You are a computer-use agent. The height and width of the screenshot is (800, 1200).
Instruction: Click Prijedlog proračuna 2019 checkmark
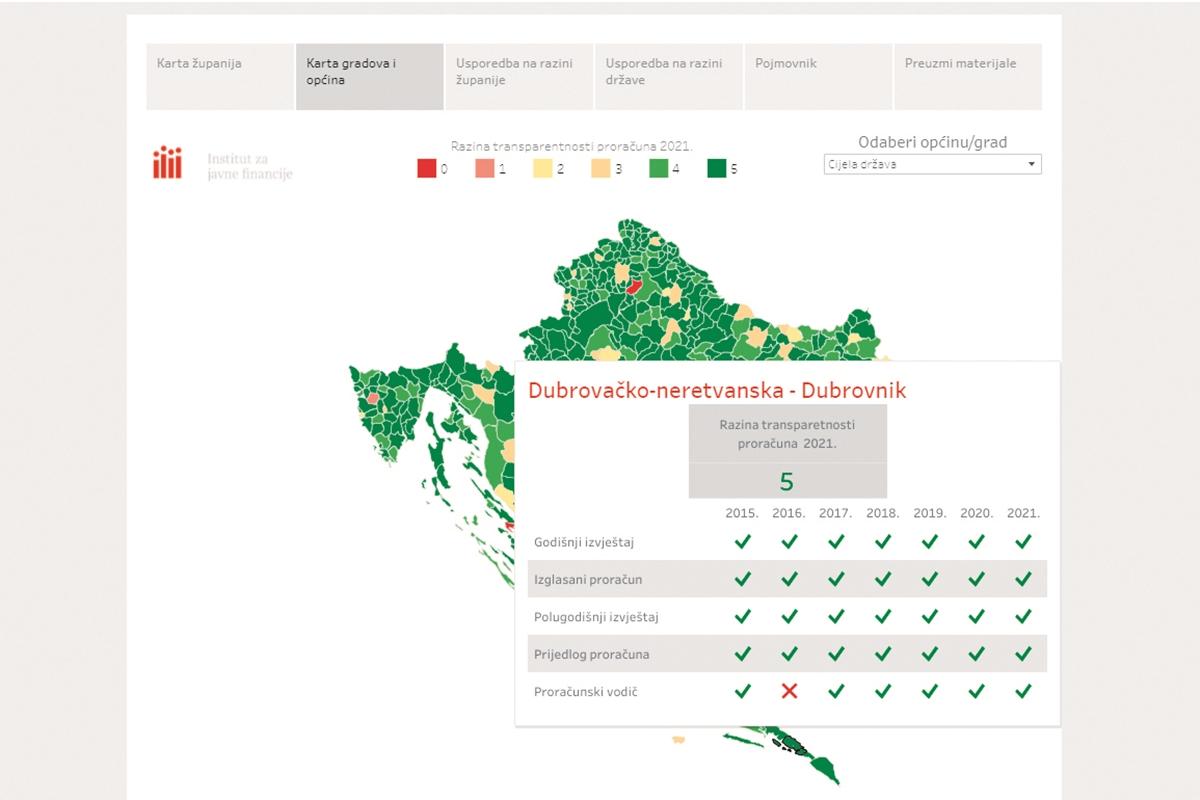tap(930, 654)
